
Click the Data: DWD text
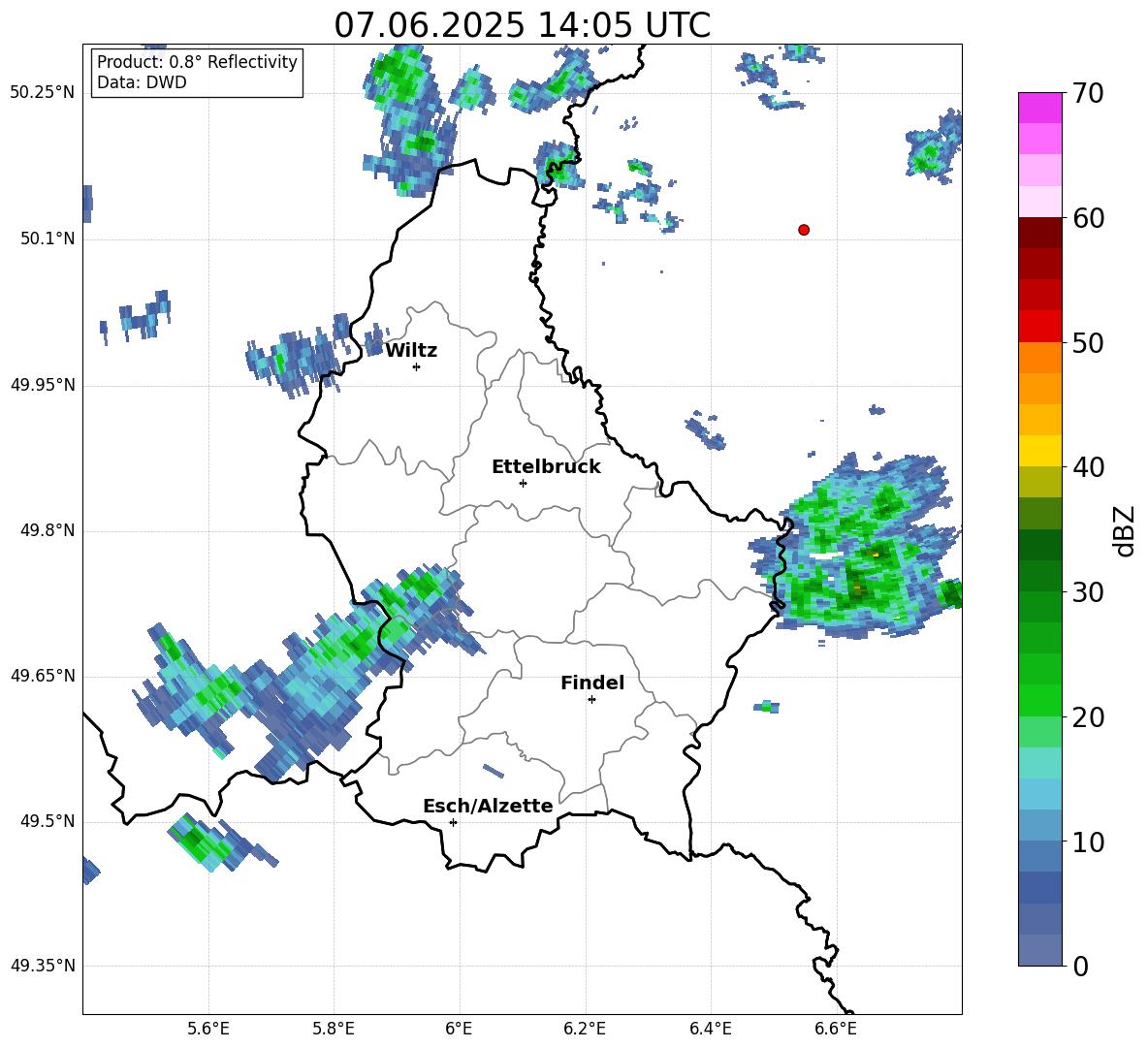pos(142,82)
